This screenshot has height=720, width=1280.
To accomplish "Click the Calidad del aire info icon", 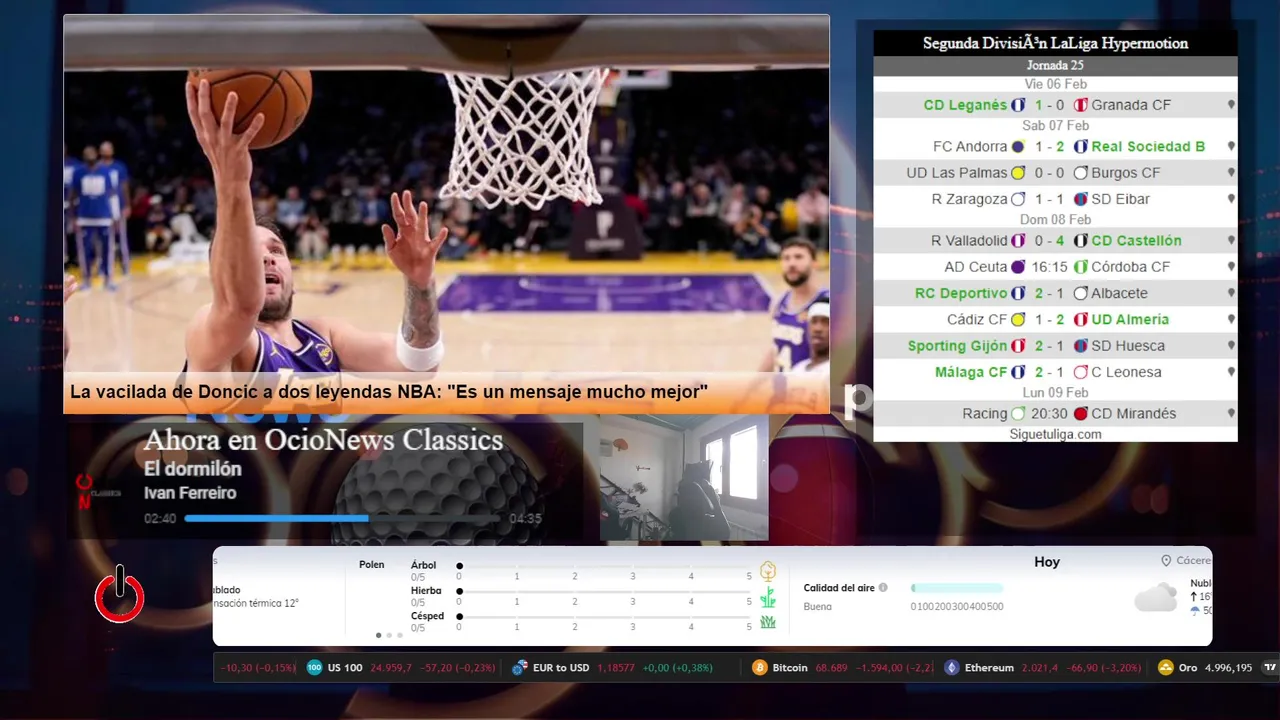I will 883,588.
